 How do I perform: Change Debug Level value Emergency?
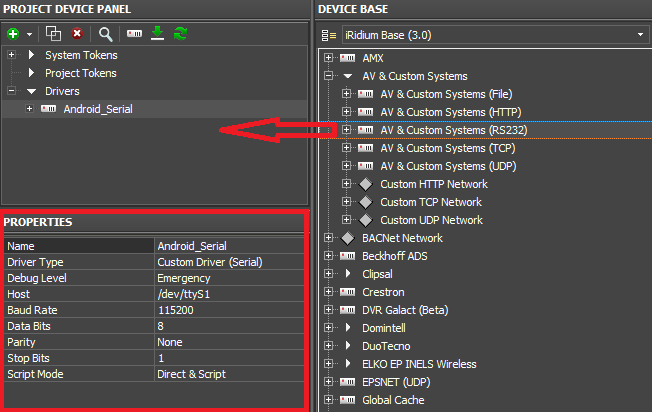point(230,278)
